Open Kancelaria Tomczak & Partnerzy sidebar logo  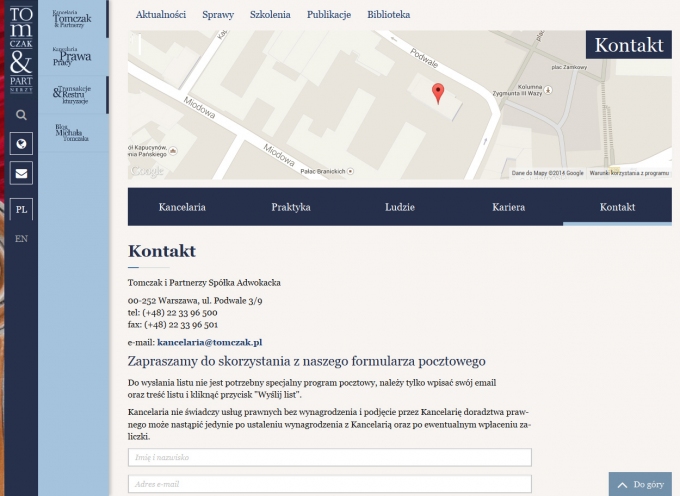click(72, 19)
